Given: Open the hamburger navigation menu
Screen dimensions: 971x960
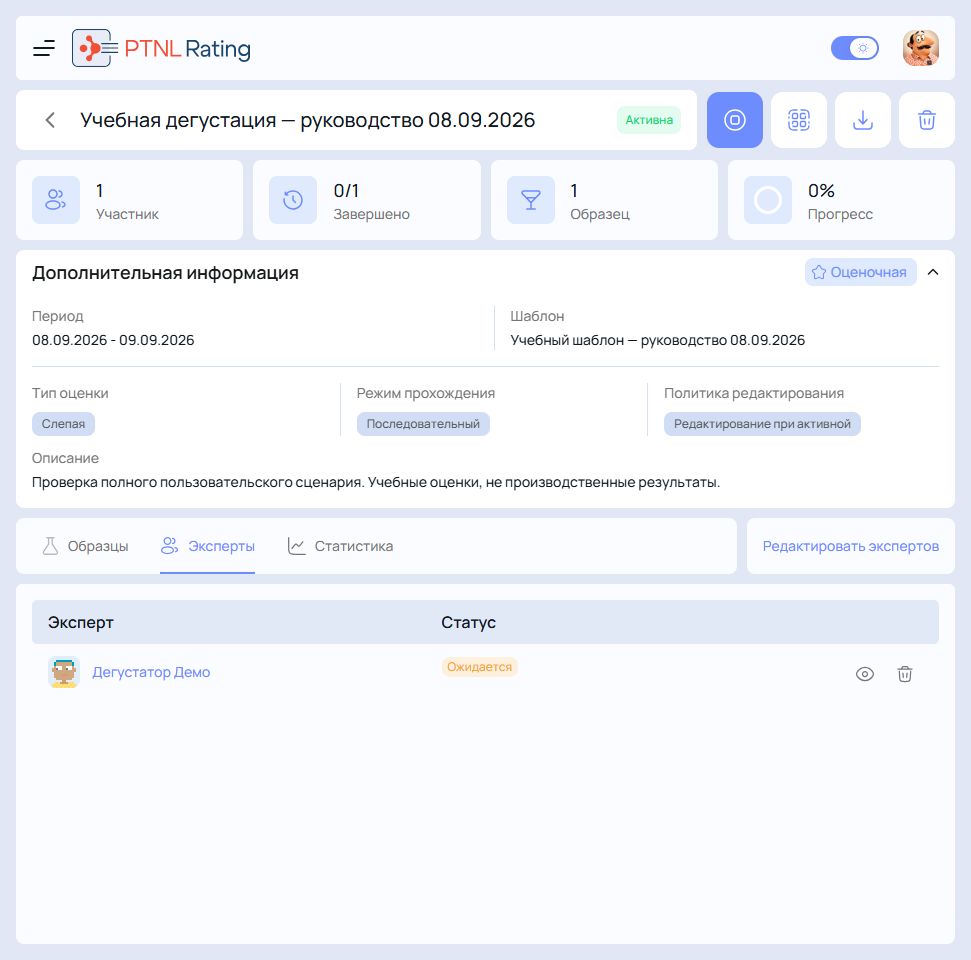Looking at the screenshot, I should 44,48.
